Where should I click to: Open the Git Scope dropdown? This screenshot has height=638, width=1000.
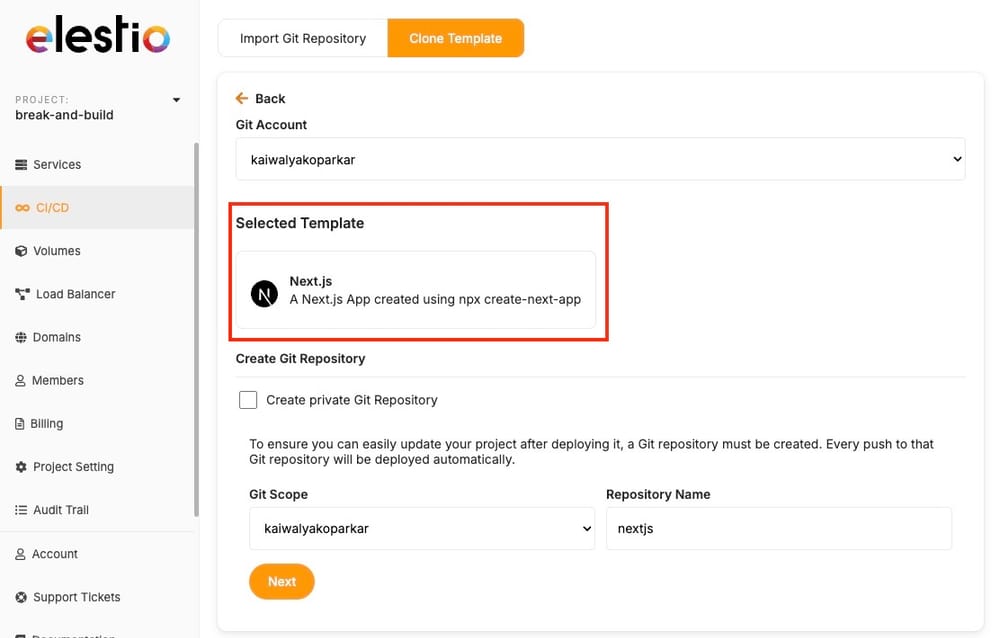pyautogui.click(x=421, y=528)
